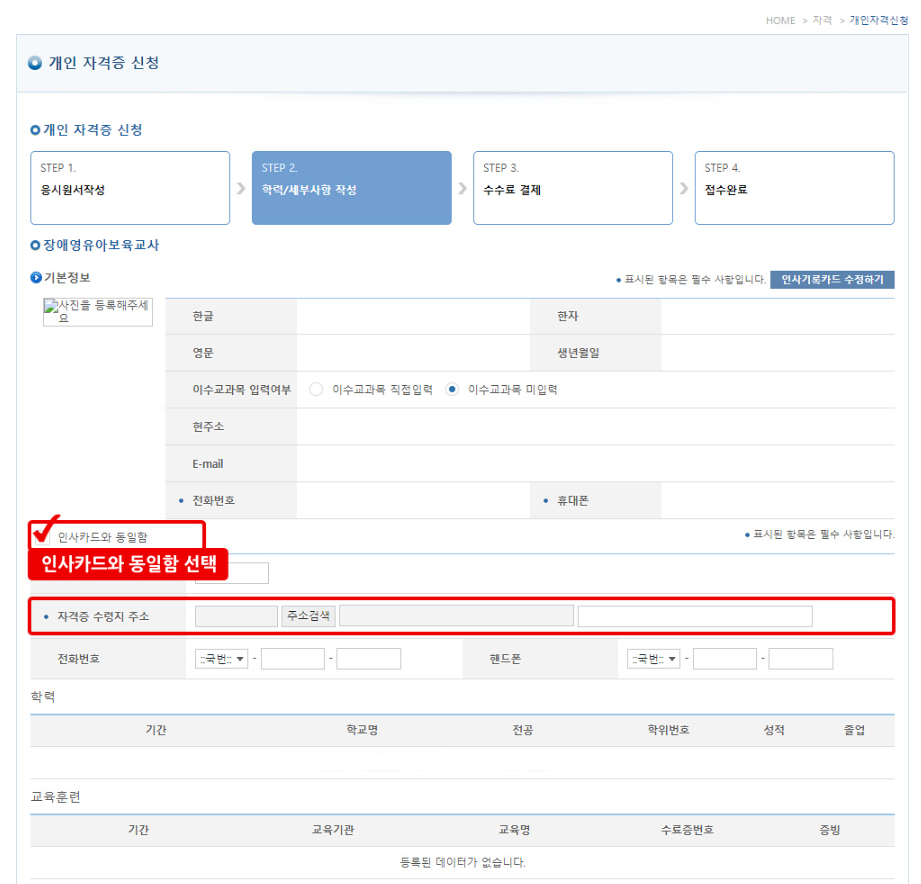Viewport: 921px width, 884px height.
Task: Open the 핸드폰 국번 dropdown
Action: pyautogui.click(x=653, y=659)
